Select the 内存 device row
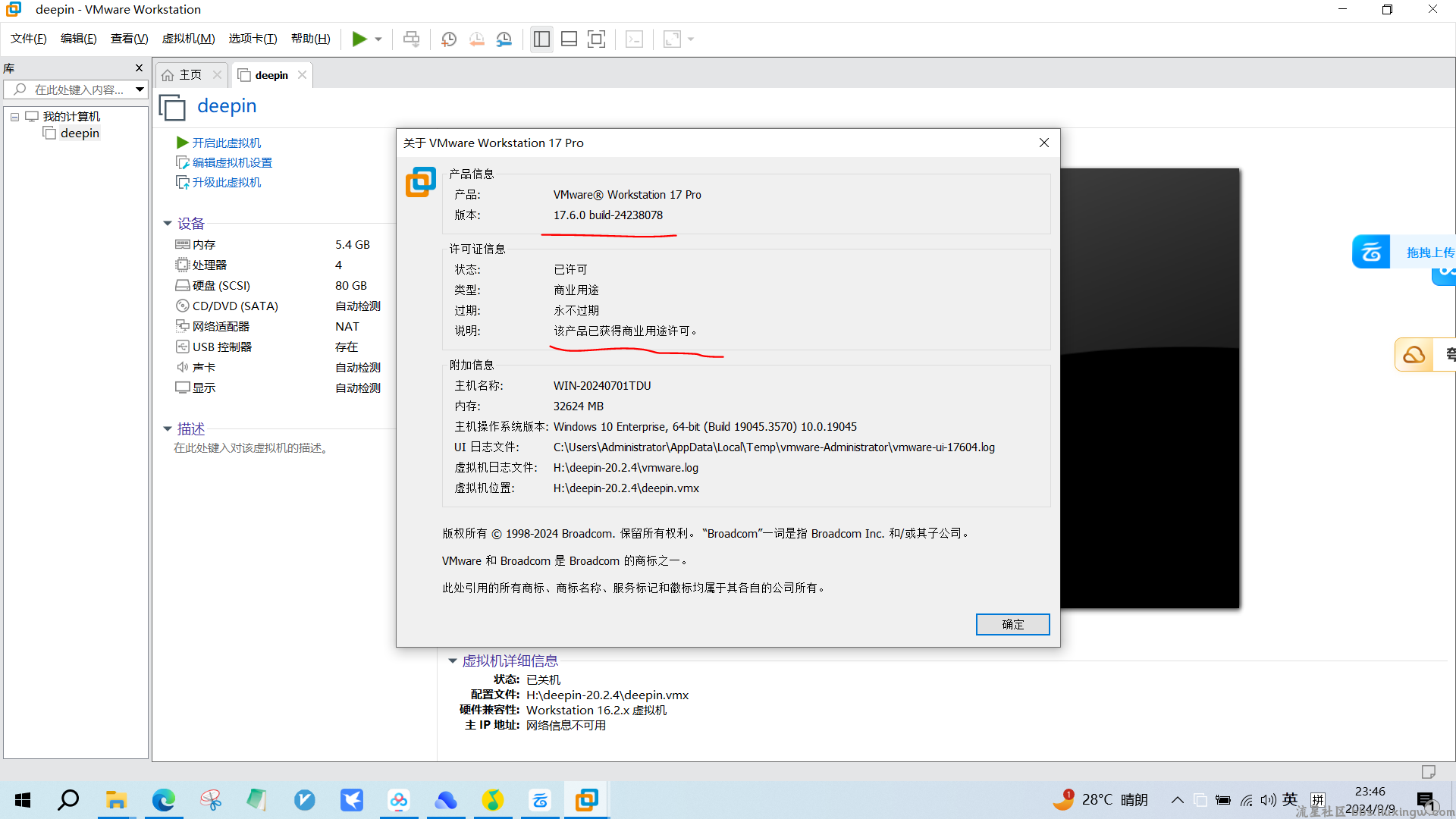1456x819 pixels. [278, 244]
